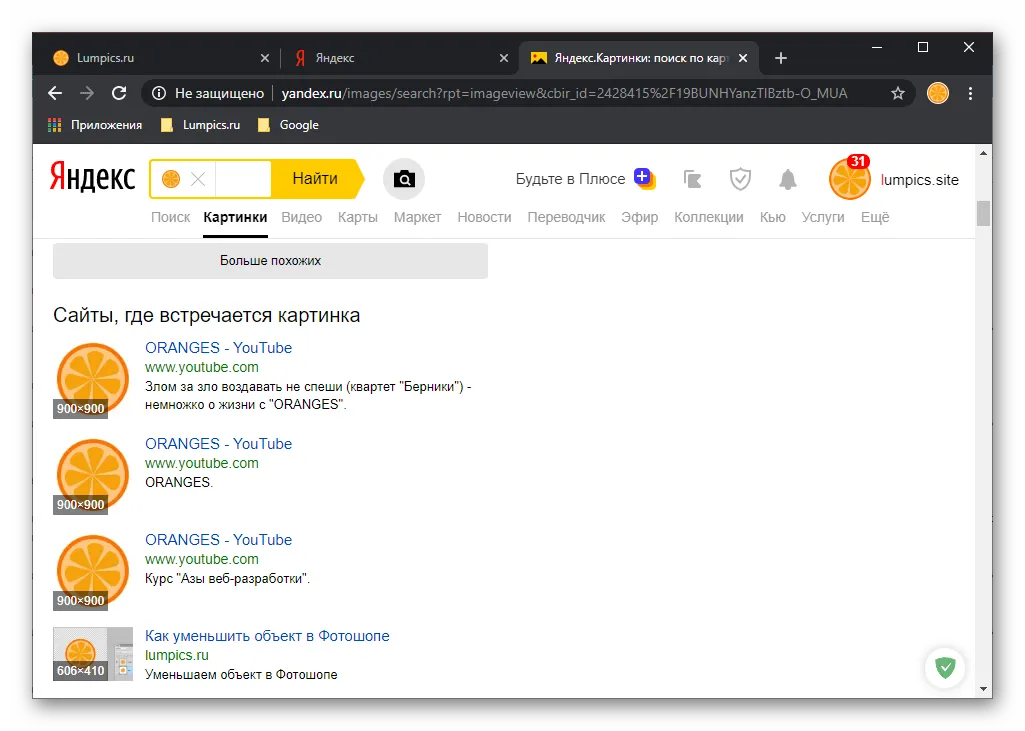Viewport: 1025px width, 731px height.
Task: Click the scrollbar up arrow
Action: click(x=983, y=153)
